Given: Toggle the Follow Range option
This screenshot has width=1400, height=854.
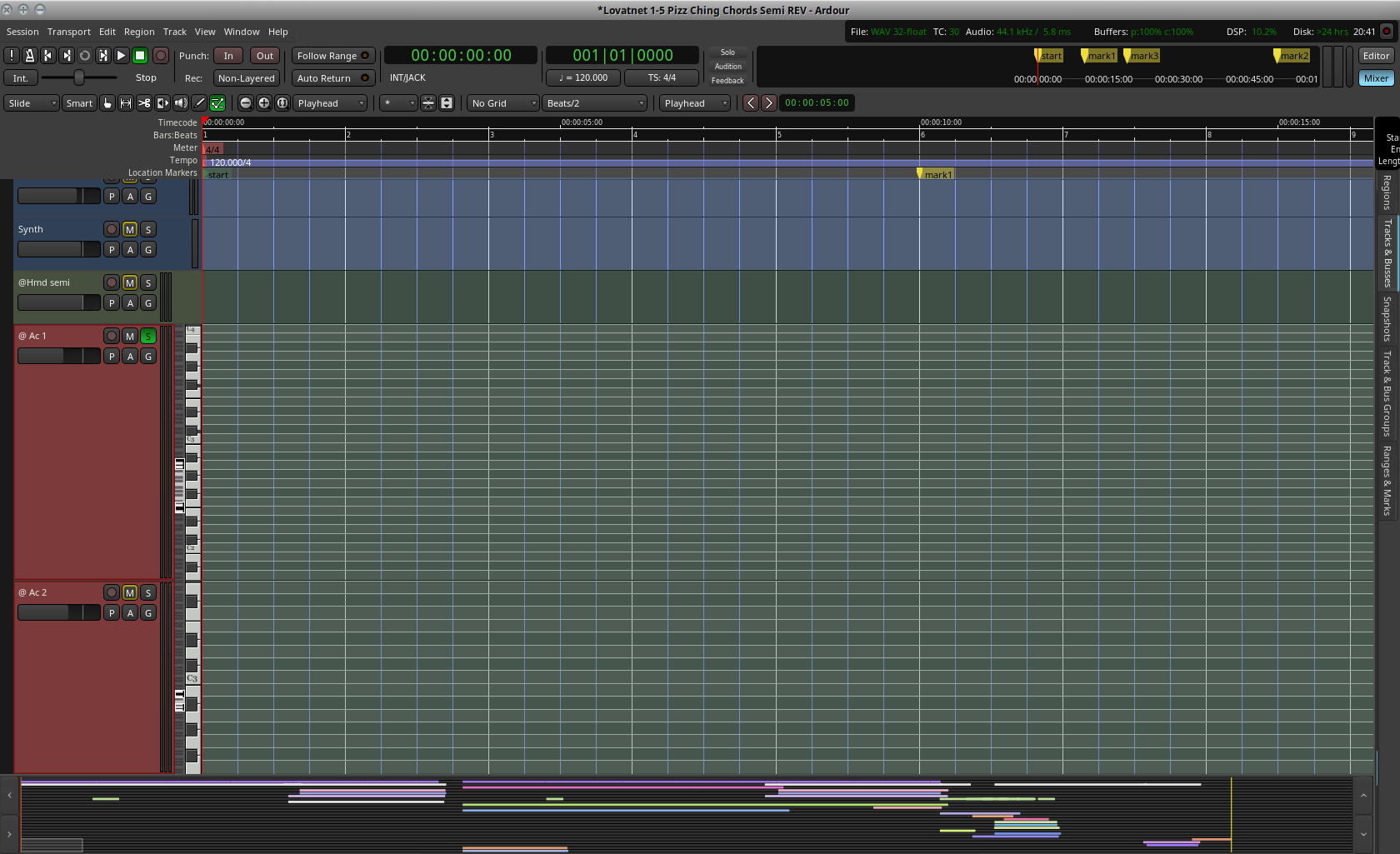Looking at the screenshot, I should coord(332,56).
